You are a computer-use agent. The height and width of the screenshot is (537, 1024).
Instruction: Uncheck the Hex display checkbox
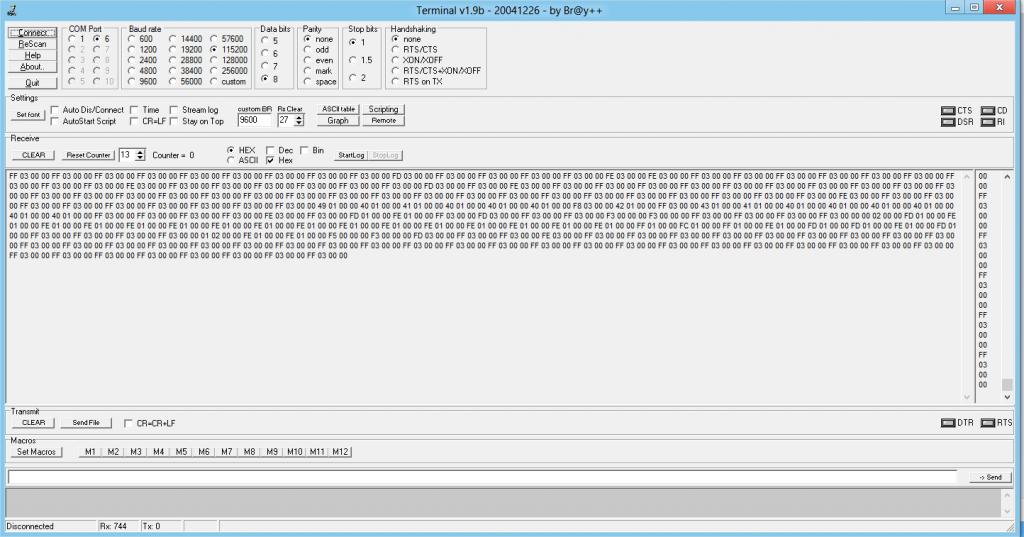(270, 160)
